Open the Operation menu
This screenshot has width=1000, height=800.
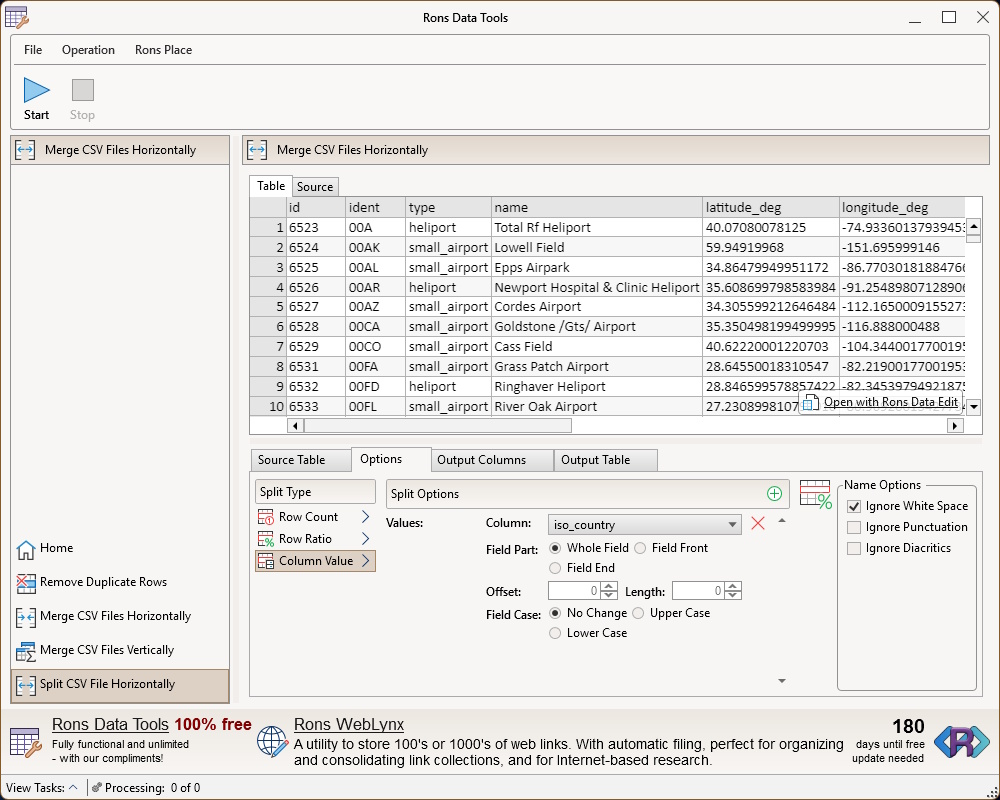click(x=88, y=50)
